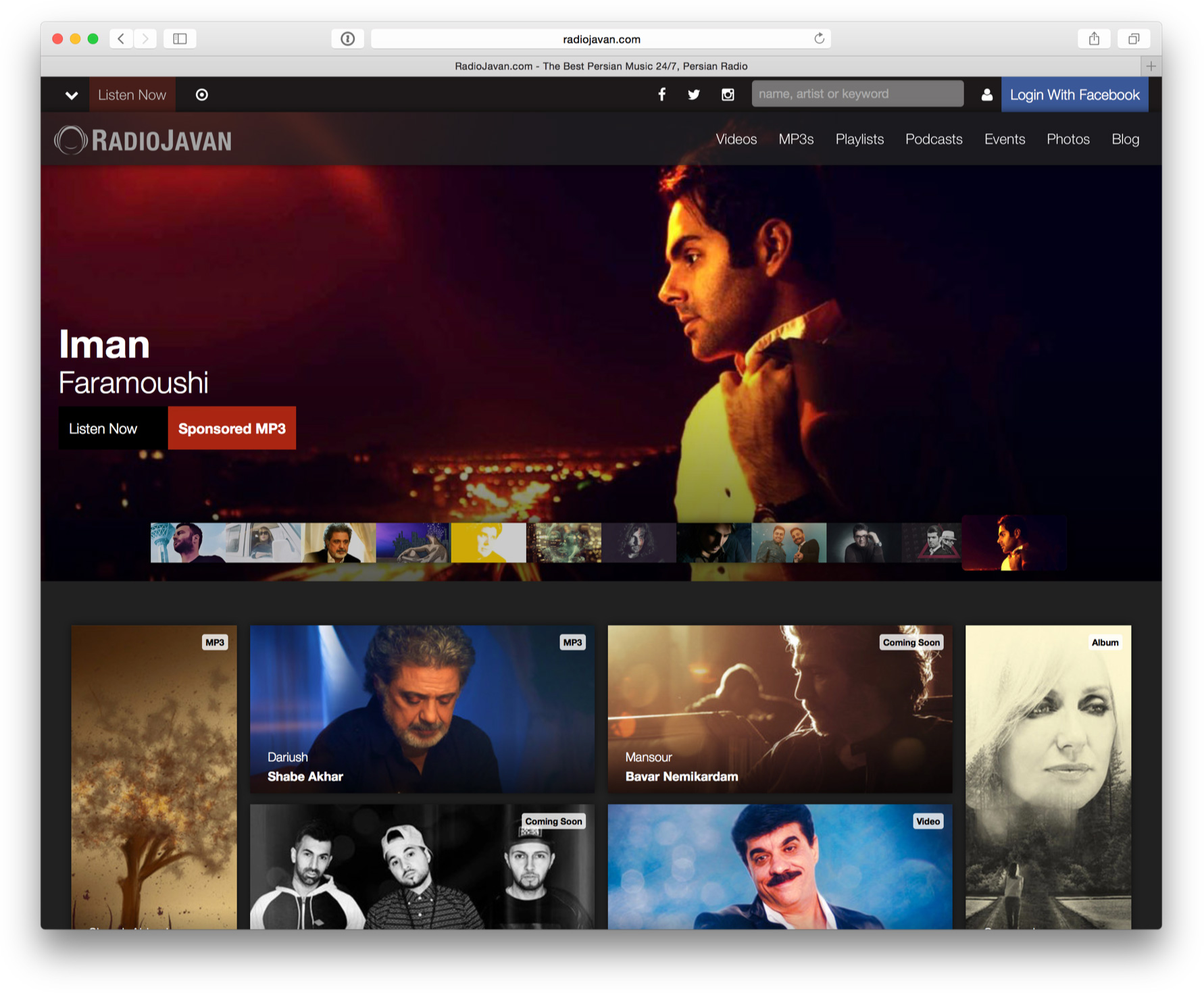Open the blonde woman Album card
Viewport: 1204px width, 993px height.
pyautogui.click(x=1048, y=777)
